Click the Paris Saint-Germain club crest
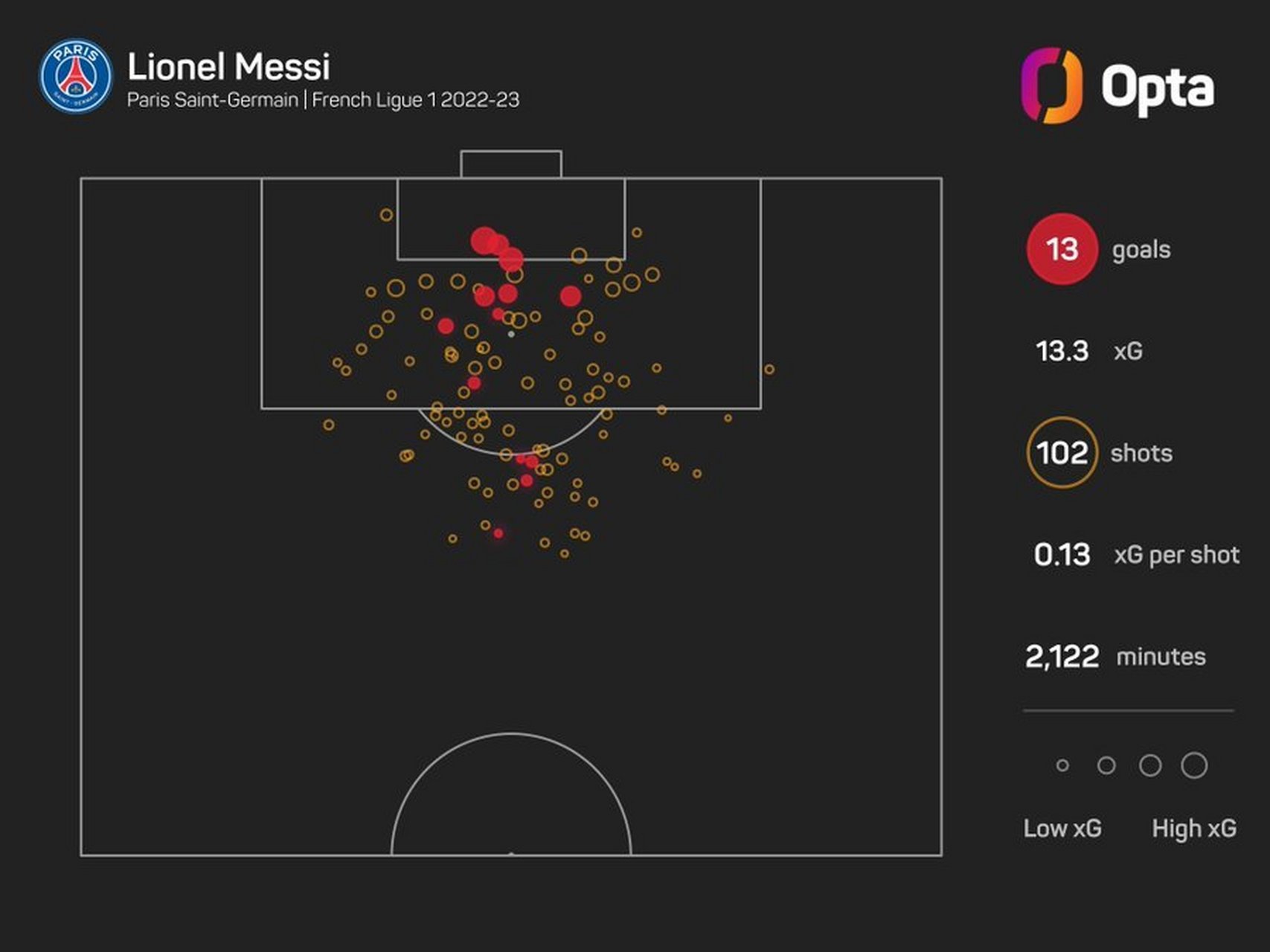The width and height of the screenshot is (1270, 952). 75,76
